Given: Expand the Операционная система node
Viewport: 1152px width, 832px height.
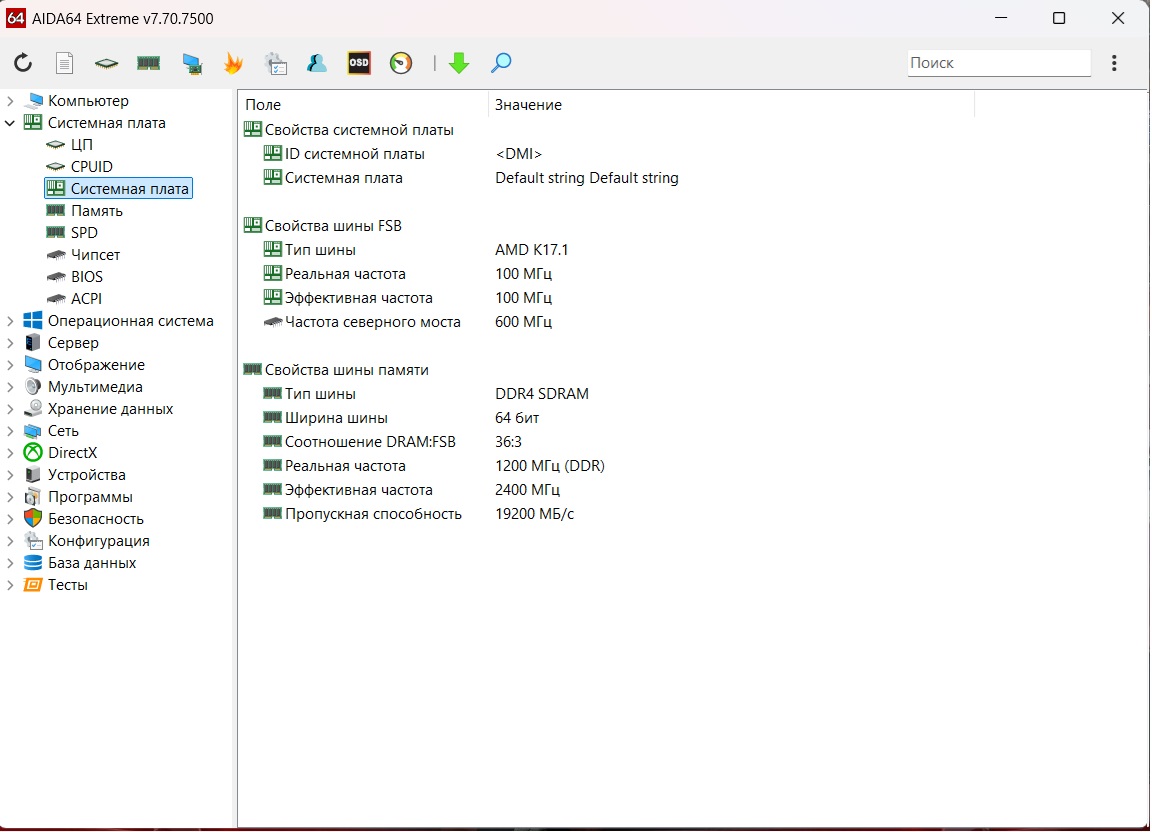Looking at the screenshot, I should tap(11, 321).
